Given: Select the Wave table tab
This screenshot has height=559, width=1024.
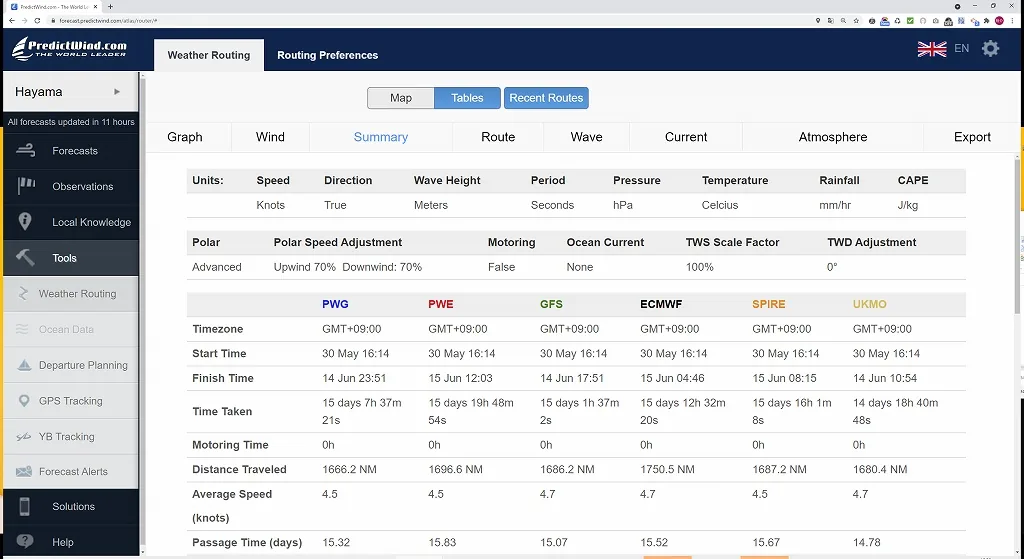Looking at the screenshot, I should click(586, 137).
